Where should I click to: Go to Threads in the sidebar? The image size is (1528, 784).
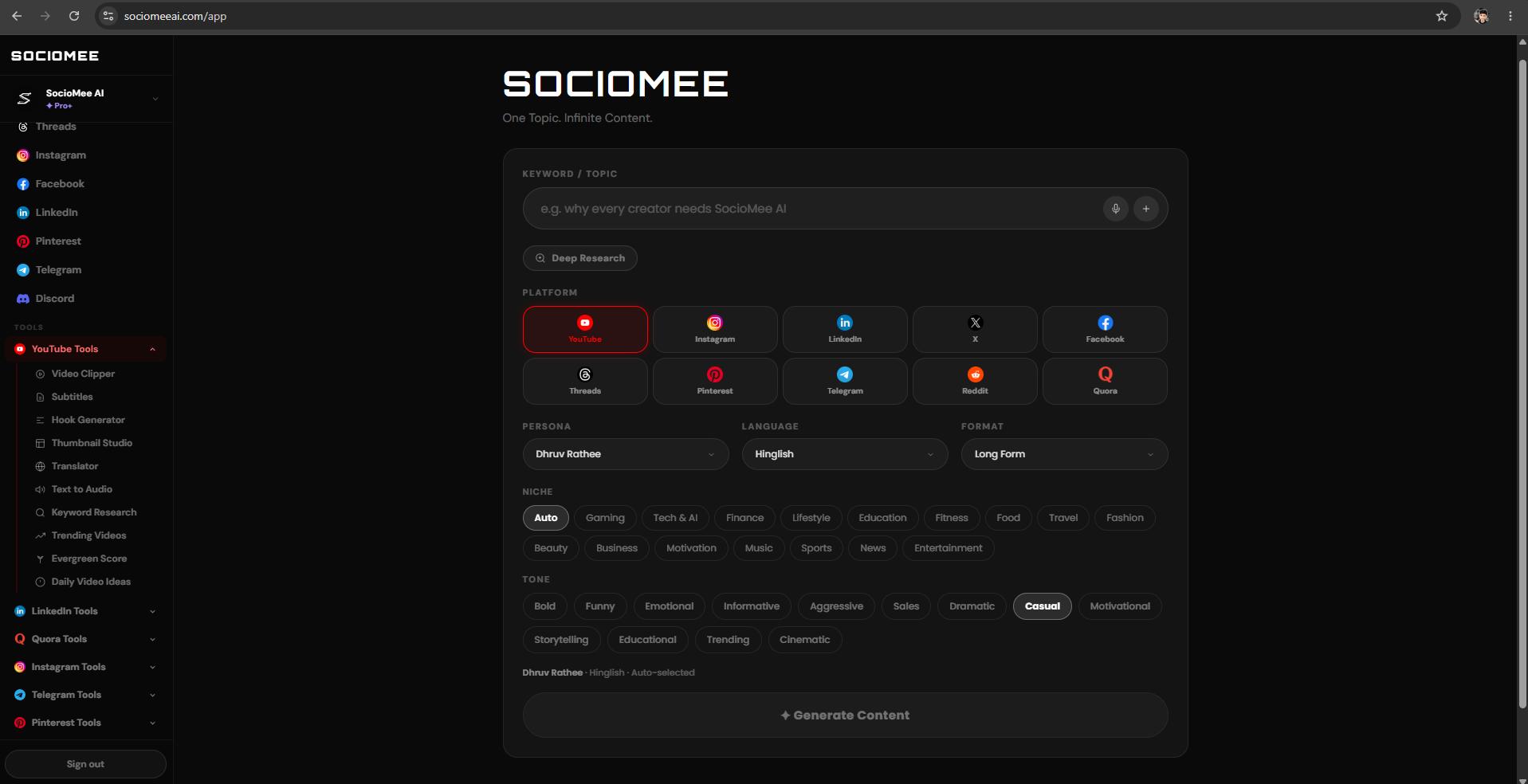pyautogui.click(x=56, y=127)
